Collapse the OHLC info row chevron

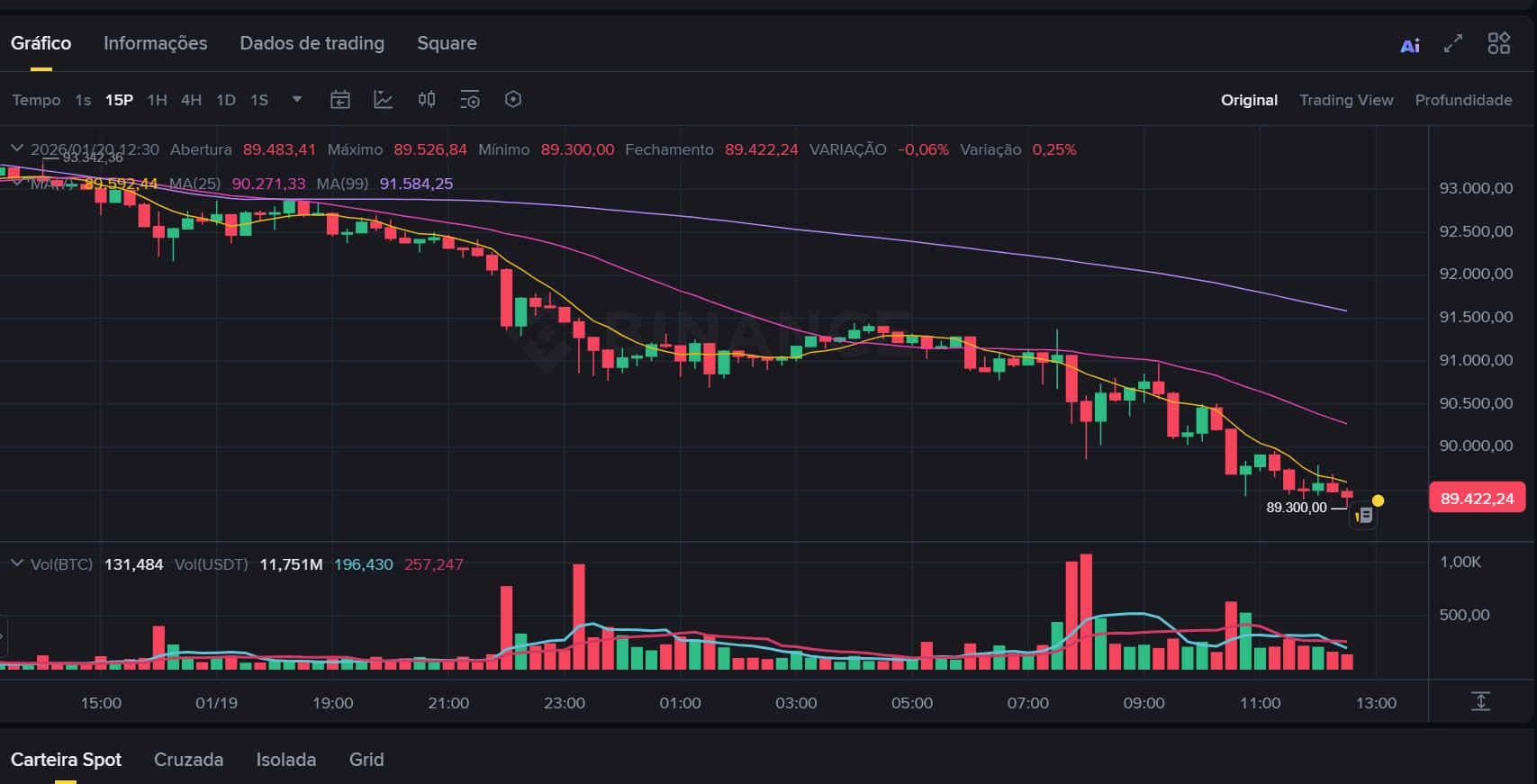[x=16, y=149]
